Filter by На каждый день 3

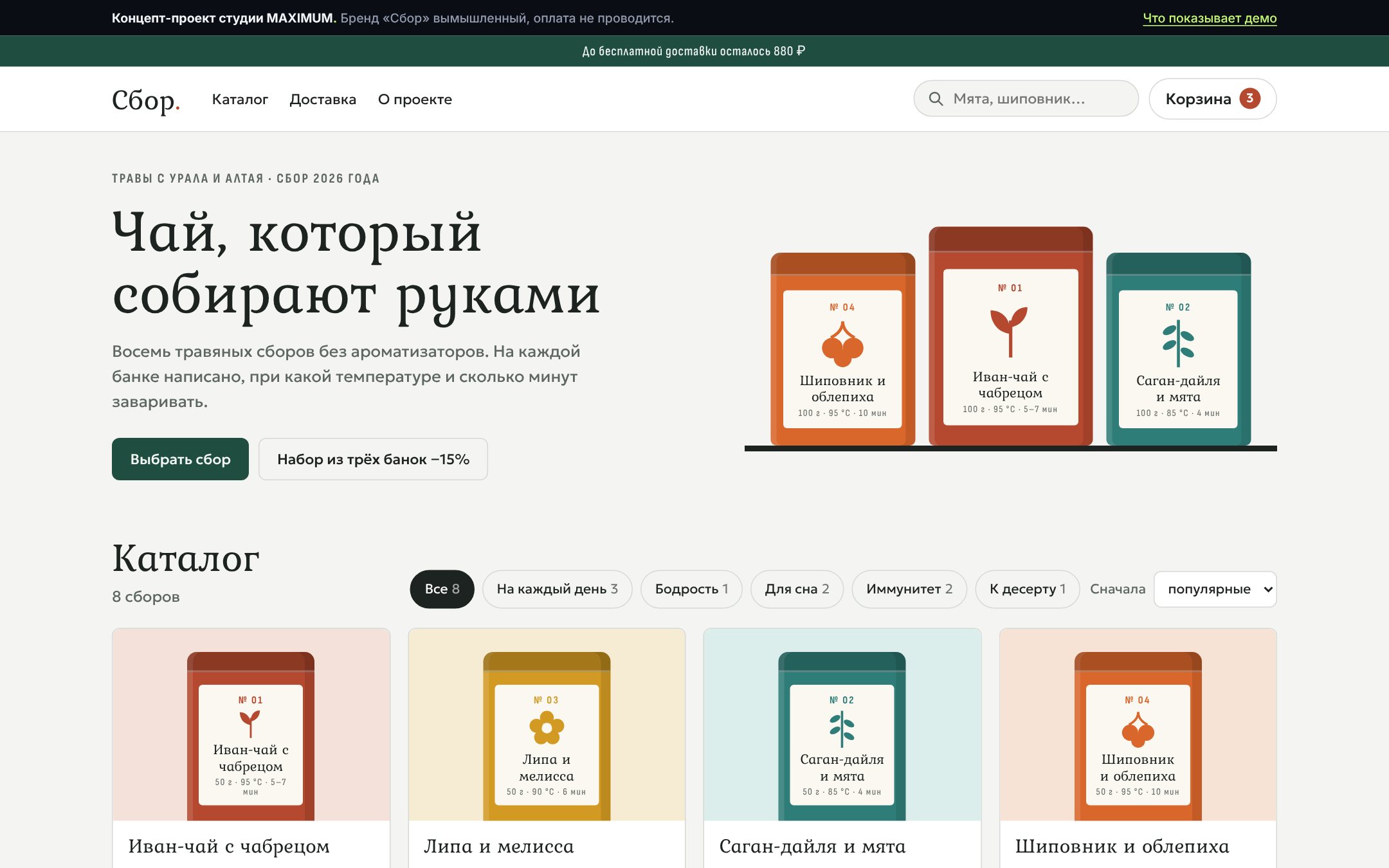tap(557, 589)
